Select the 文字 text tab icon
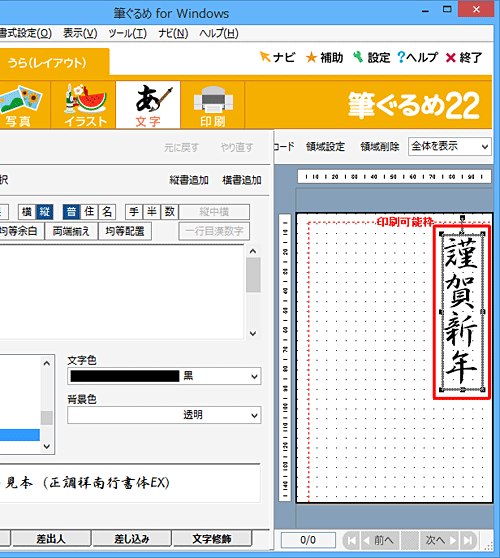 coord(148,105)
